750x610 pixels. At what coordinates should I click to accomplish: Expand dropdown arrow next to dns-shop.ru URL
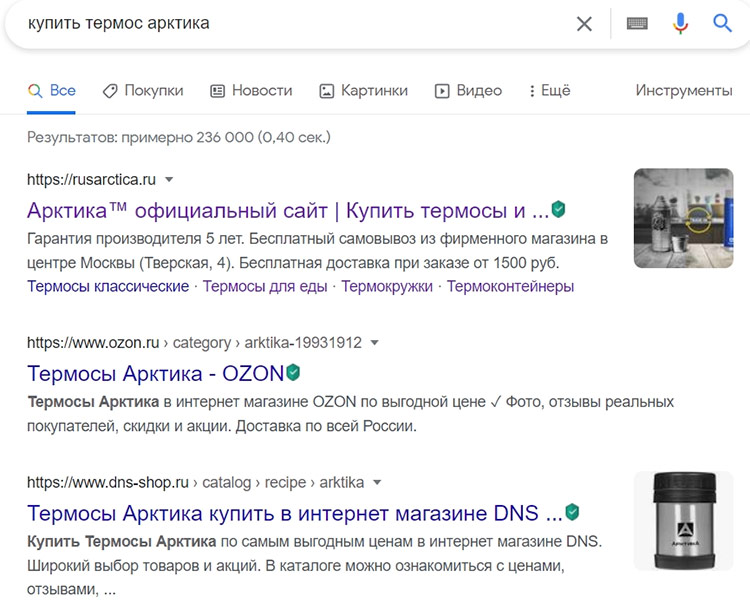click(376, 482)
